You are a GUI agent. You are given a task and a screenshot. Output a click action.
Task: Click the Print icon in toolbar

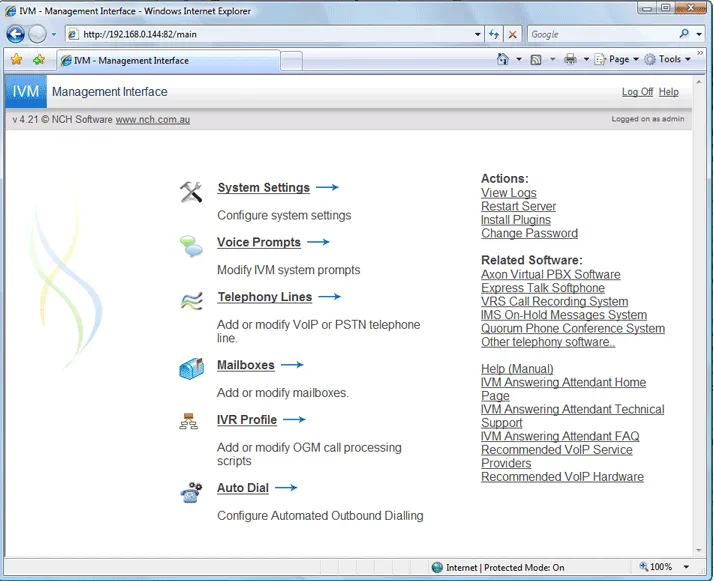pos(570,59)
